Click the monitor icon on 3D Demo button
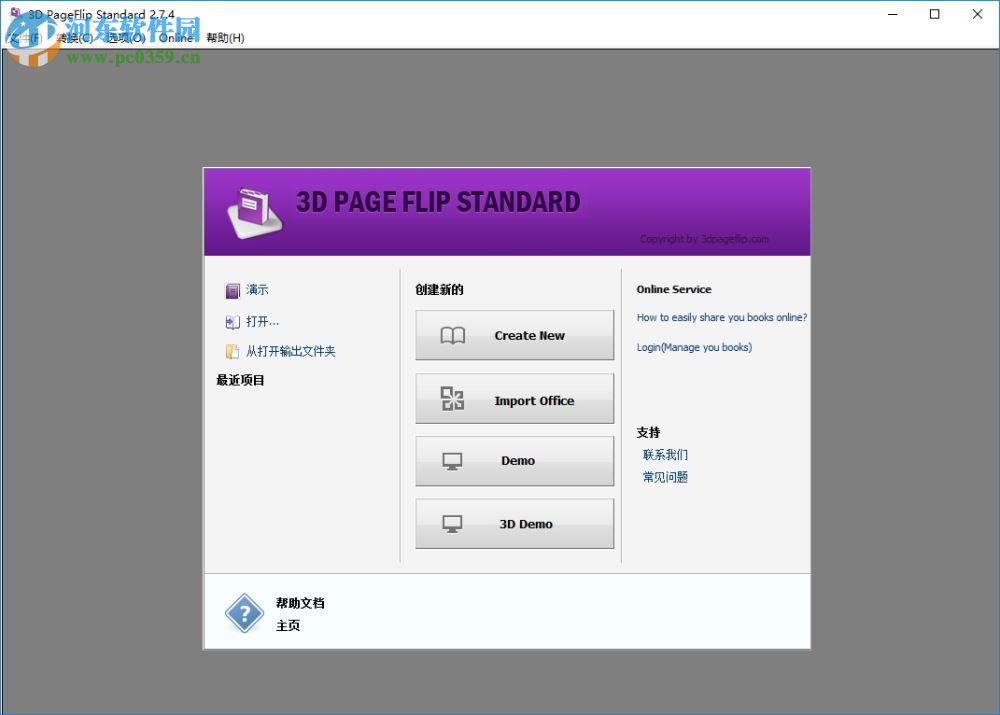 coord(452,522)
